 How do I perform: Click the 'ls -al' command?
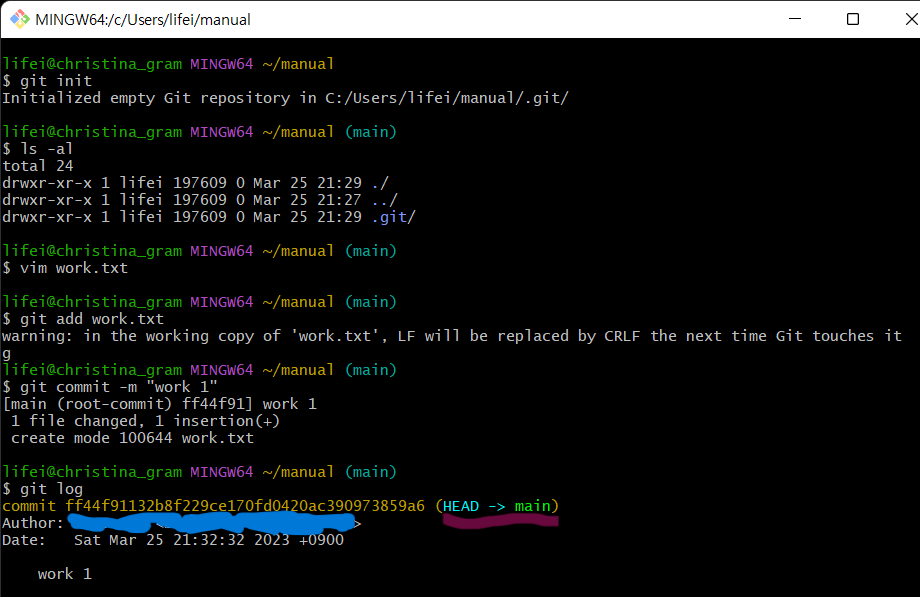38,149
